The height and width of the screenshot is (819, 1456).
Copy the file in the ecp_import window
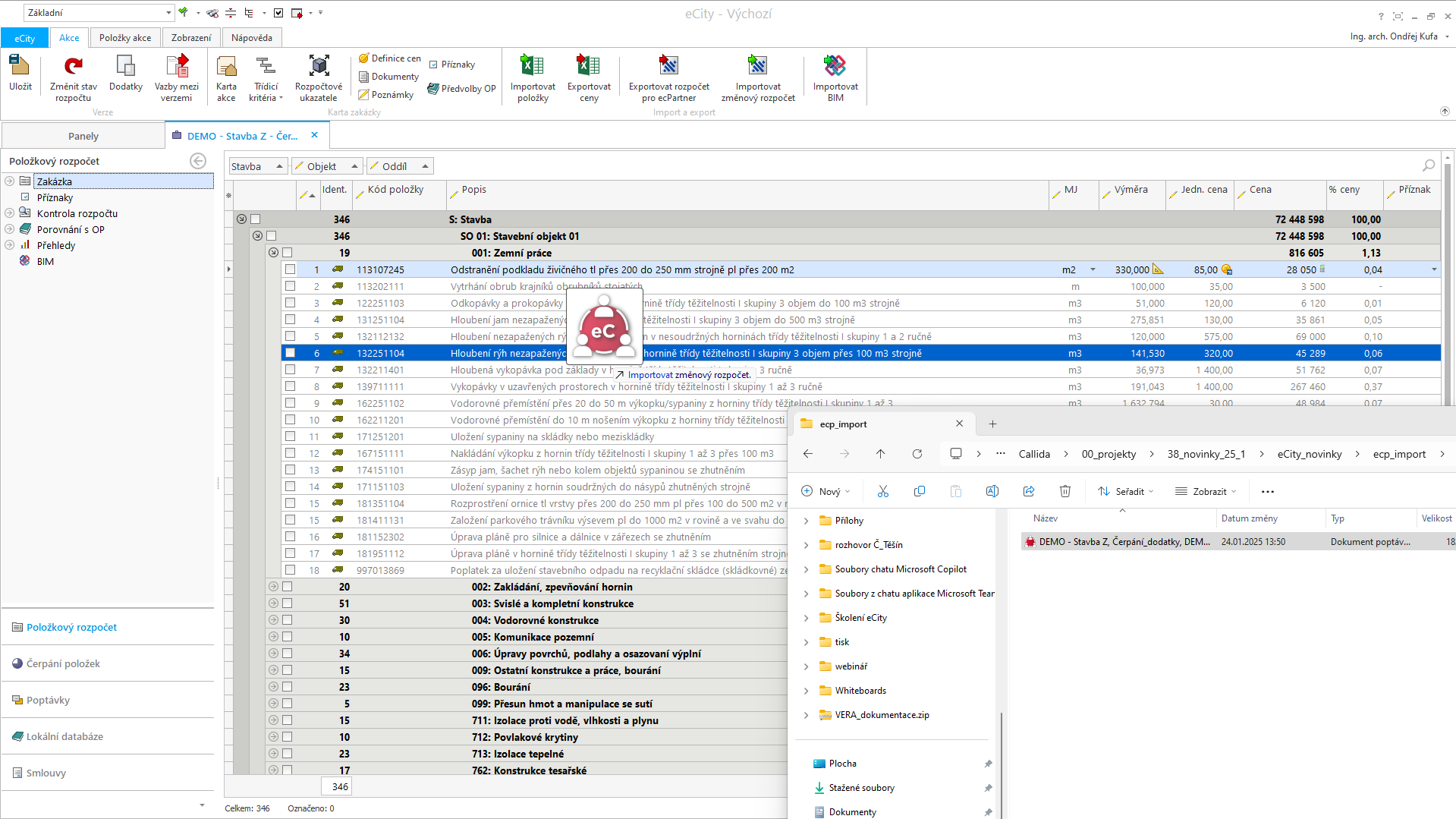click(x=919, y=491)
